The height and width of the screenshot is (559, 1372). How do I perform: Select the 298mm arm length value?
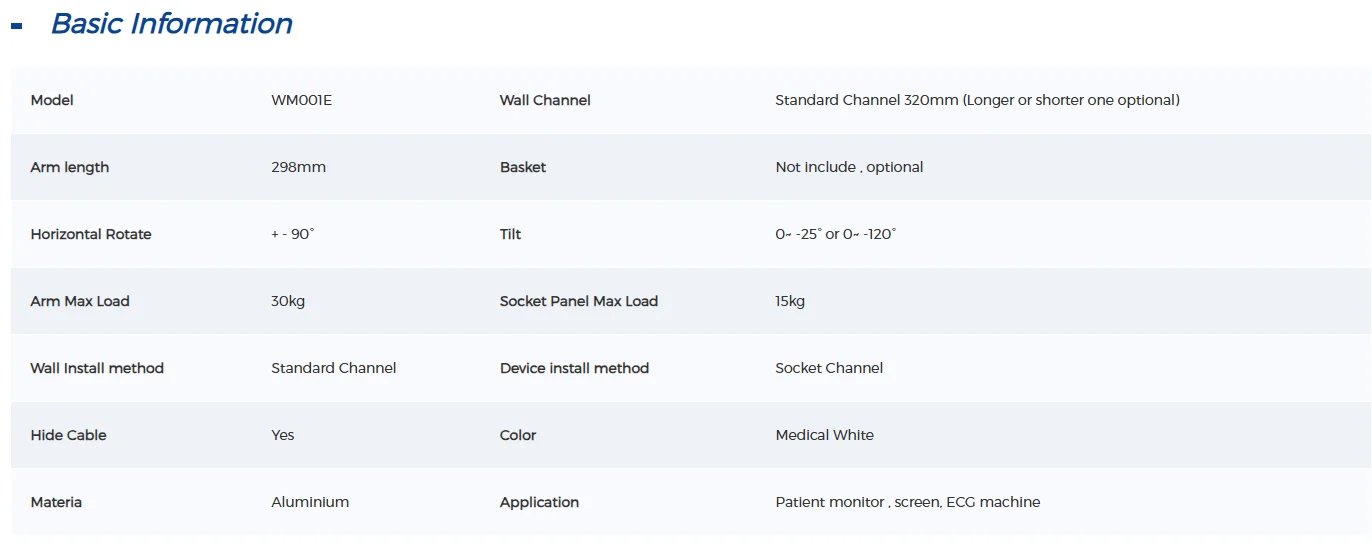coord(298,167)
